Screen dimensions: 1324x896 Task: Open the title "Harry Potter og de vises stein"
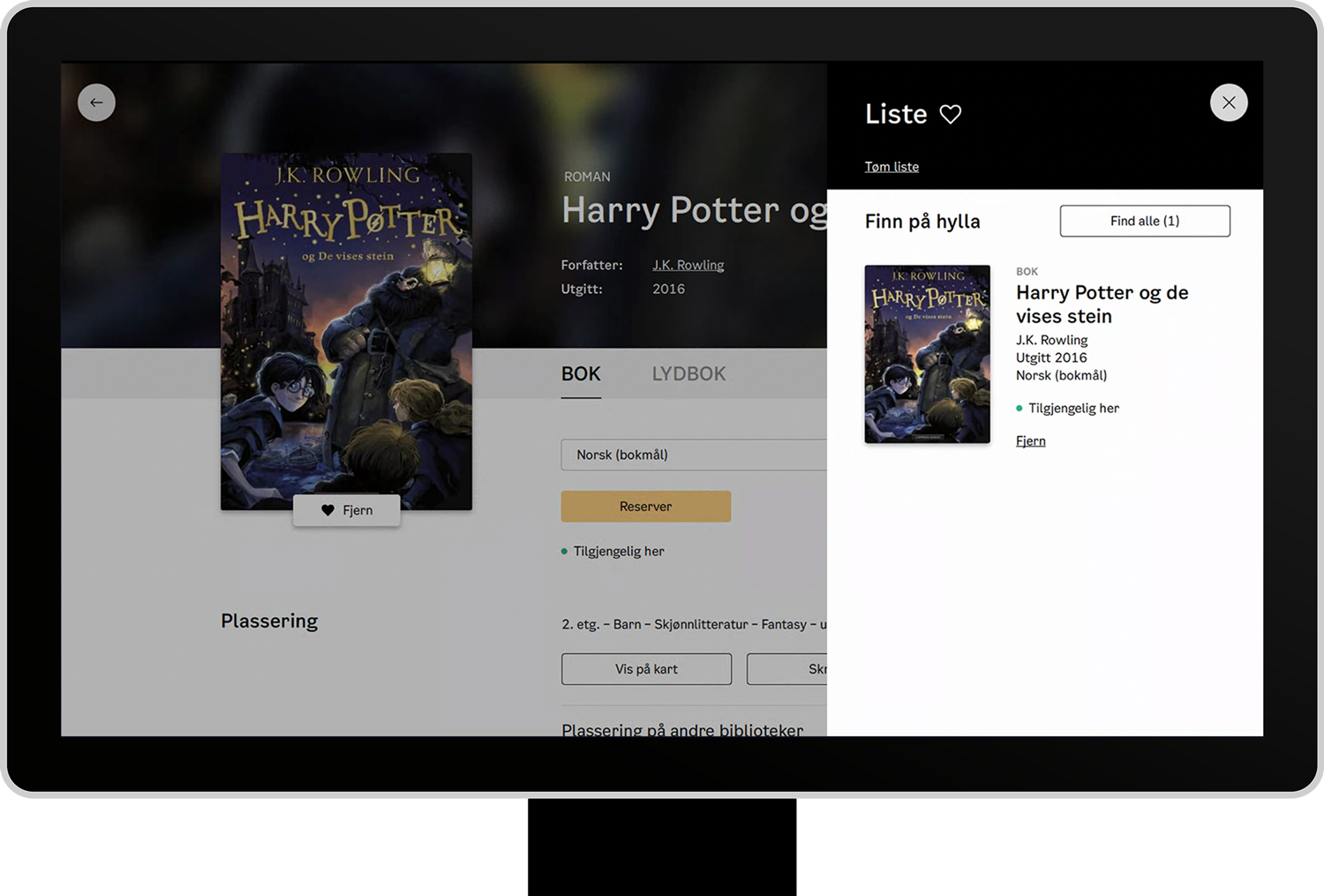coord(1102,305)
